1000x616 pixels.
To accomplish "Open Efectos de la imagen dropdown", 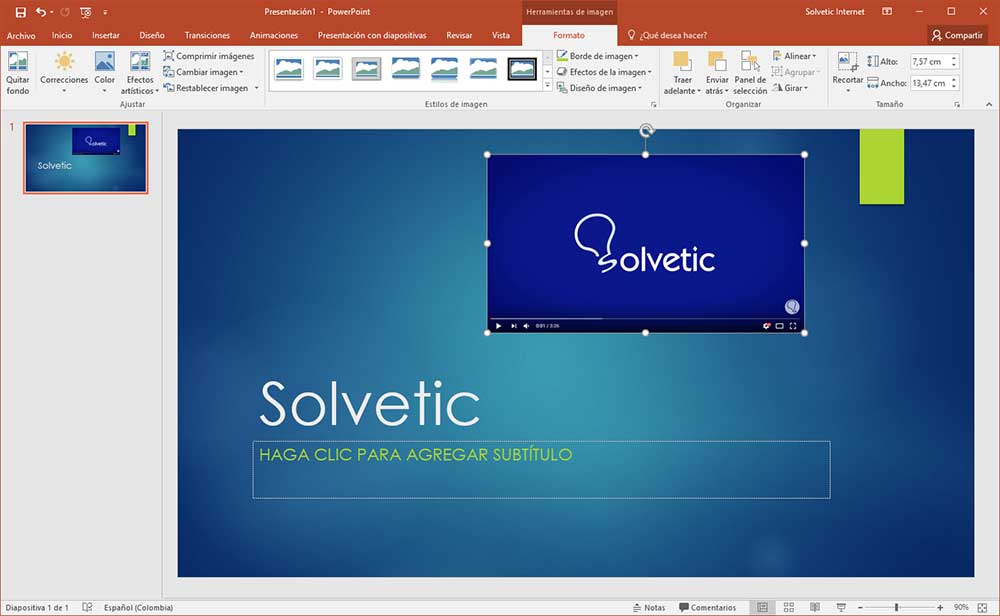I will coord(604,72).
